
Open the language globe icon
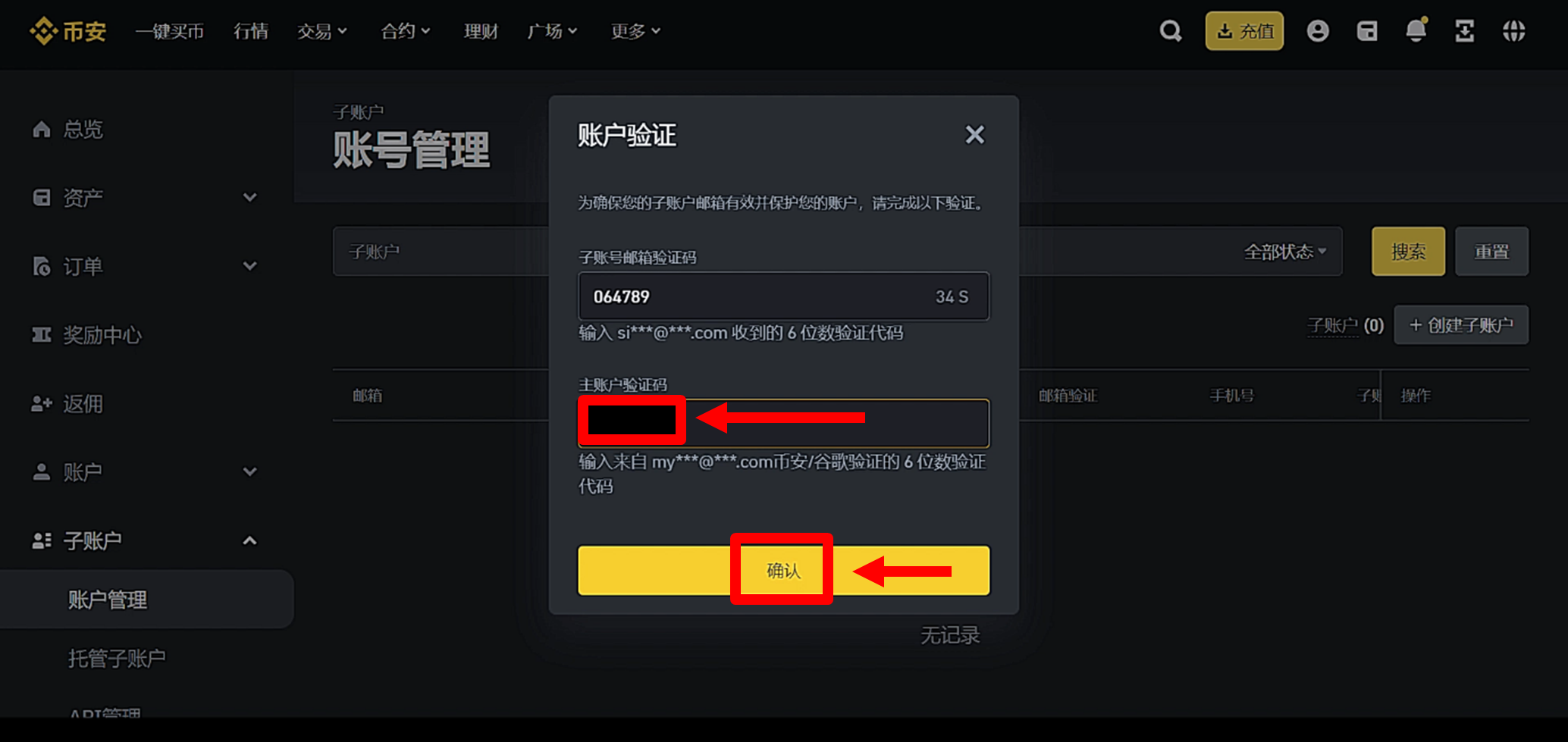(1513, 30)
